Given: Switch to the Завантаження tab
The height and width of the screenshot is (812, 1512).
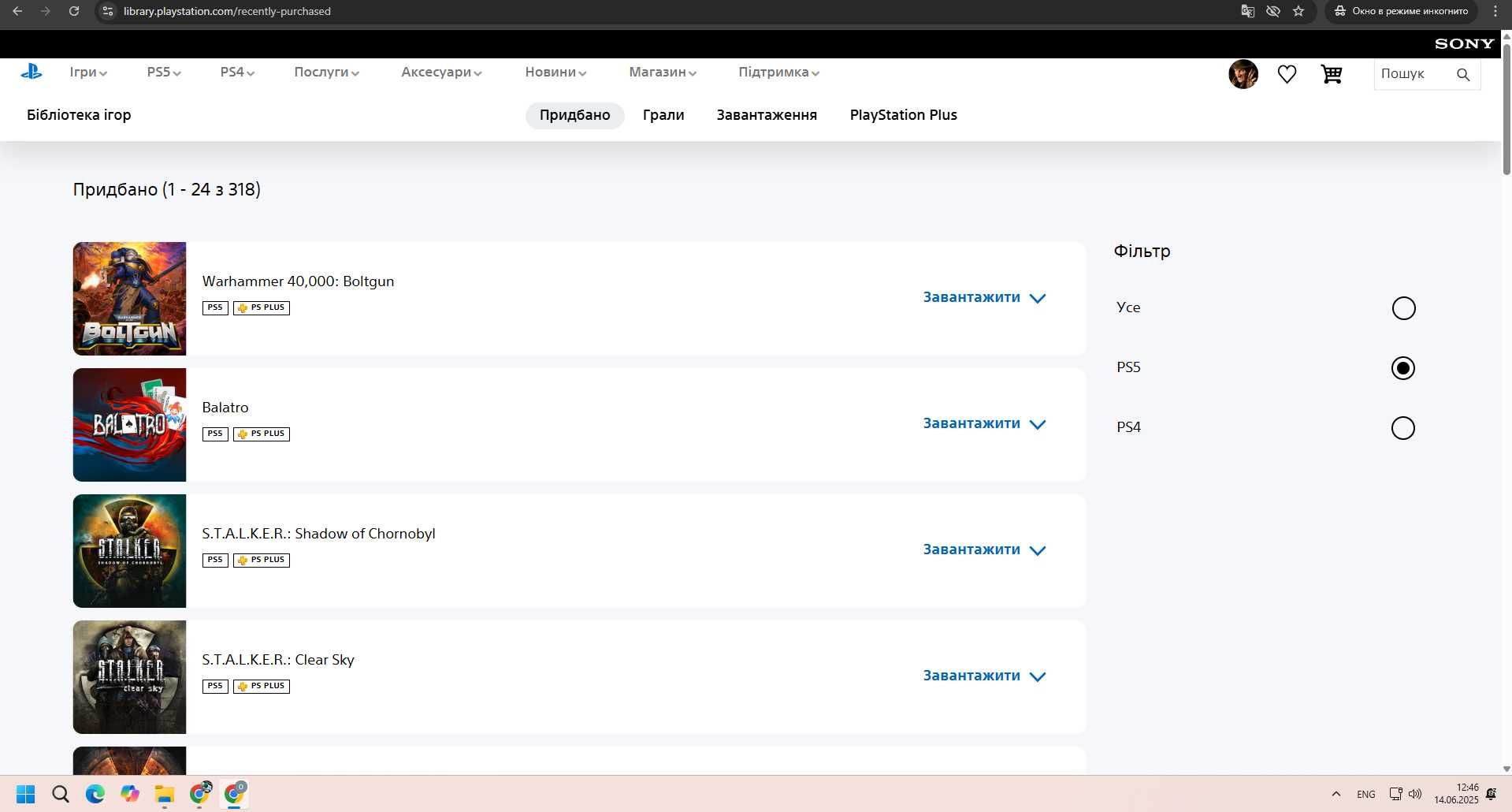Looking at the screenshot, I should (x=767, y=115).
